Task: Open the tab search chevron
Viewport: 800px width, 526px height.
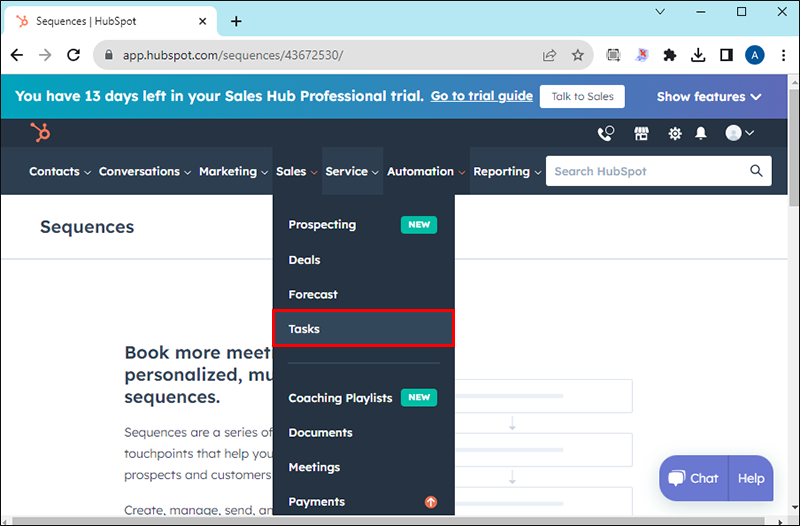Action: point(660,12)
